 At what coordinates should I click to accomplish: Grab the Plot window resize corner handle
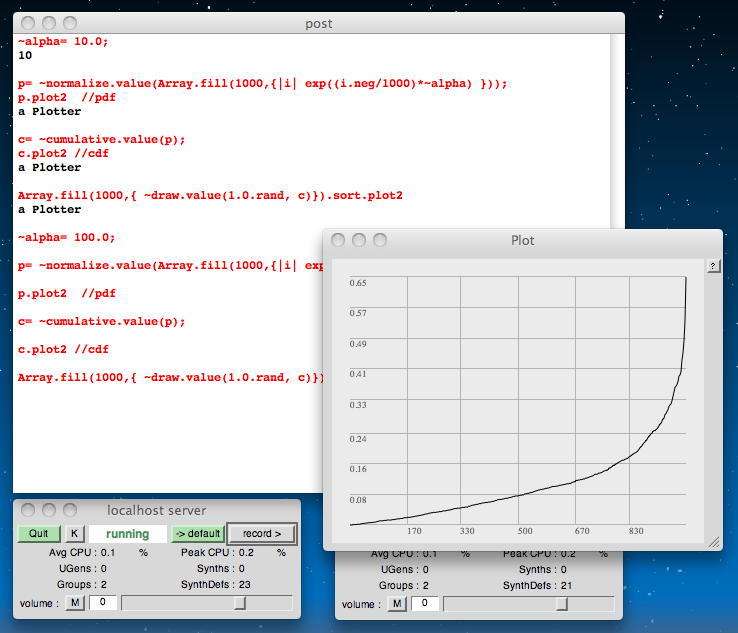(714, 541)
